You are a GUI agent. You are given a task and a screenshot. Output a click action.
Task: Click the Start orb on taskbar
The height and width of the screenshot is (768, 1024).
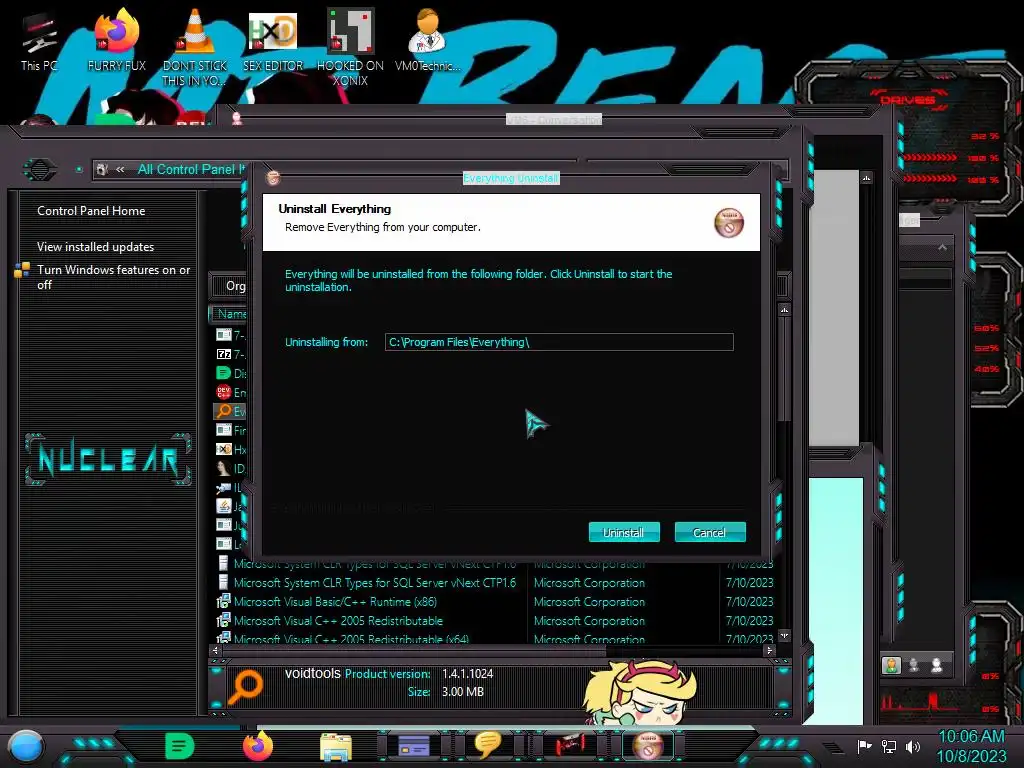point(25,746)
